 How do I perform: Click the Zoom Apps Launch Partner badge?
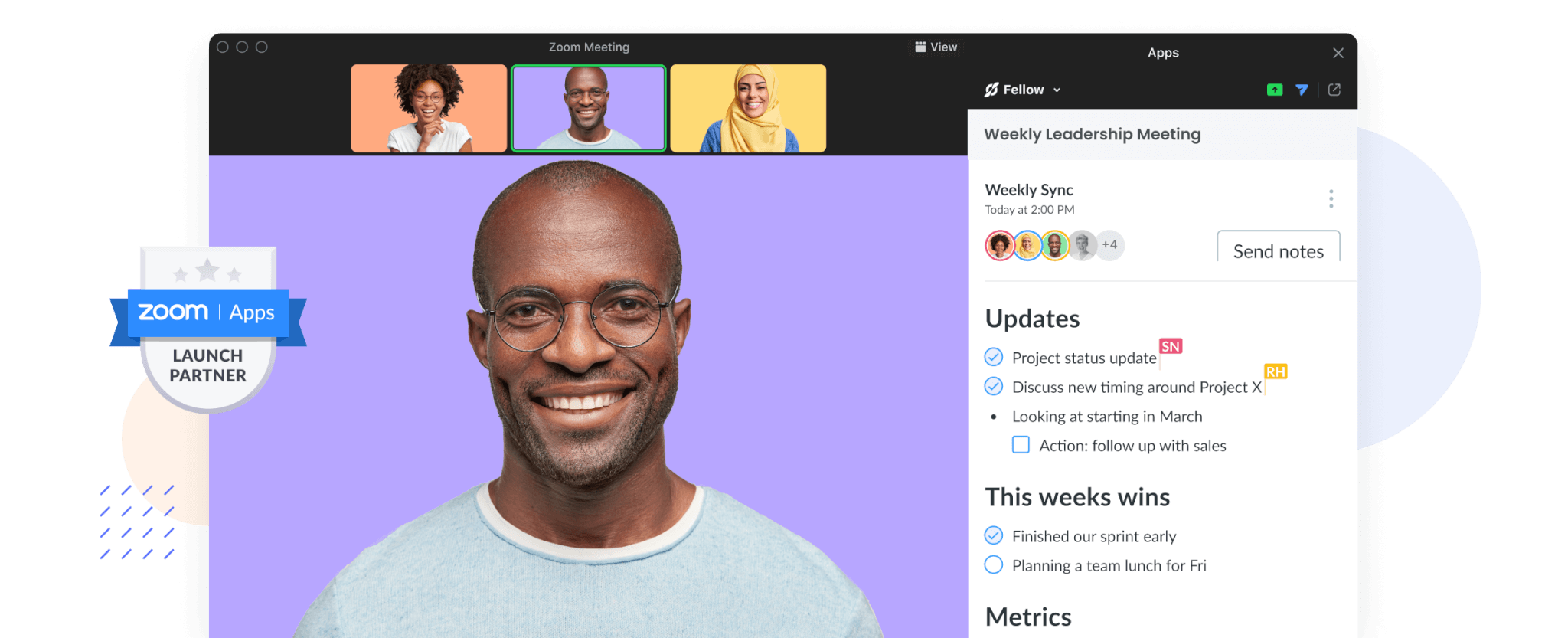(x=207, y=329)
